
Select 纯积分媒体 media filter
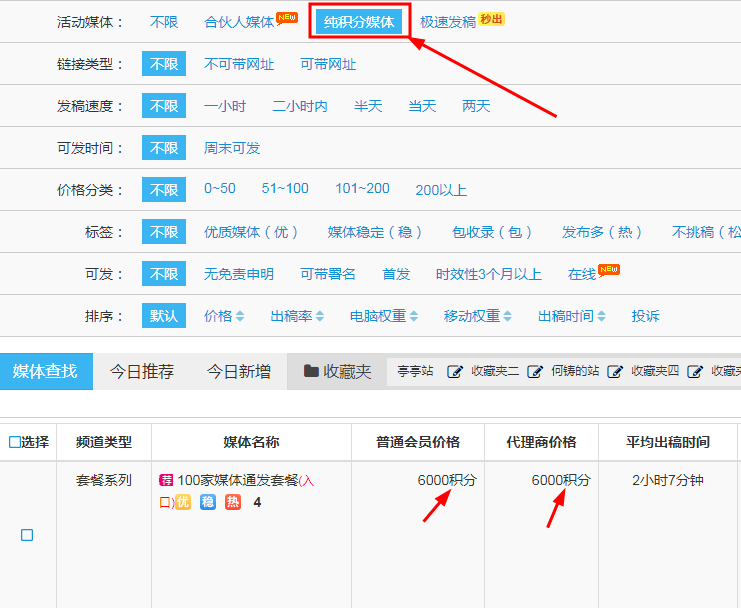(359, 22)
